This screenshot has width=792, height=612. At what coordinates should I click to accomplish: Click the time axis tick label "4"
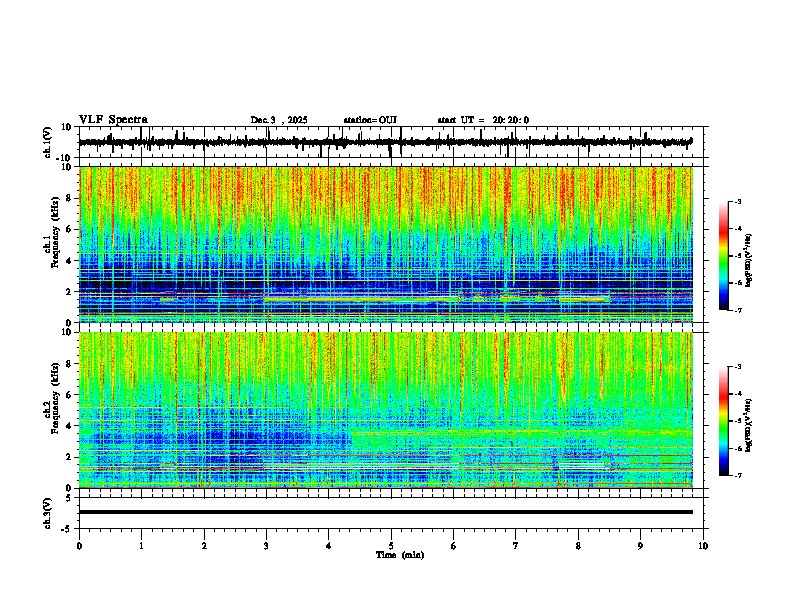(328, 546)
